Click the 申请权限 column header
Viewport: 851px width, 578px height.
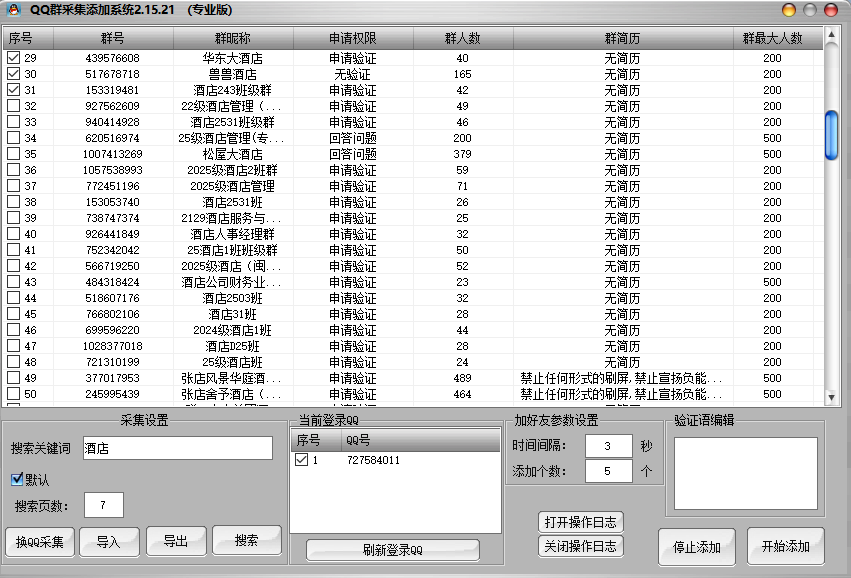tap(352, 38)
